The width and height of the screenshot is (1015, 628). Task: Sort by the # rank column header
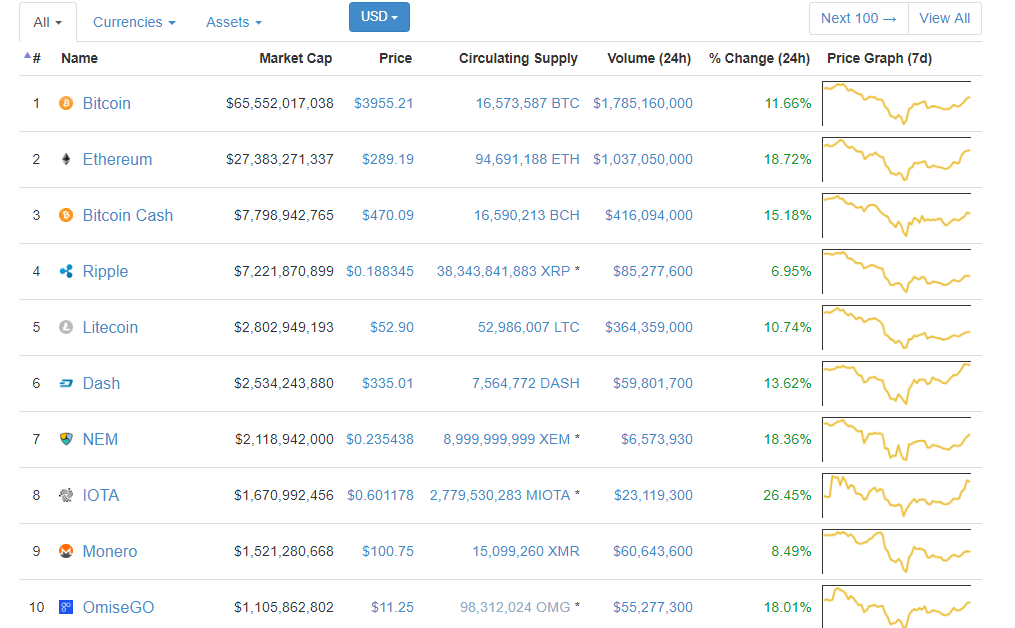(35, 58)
